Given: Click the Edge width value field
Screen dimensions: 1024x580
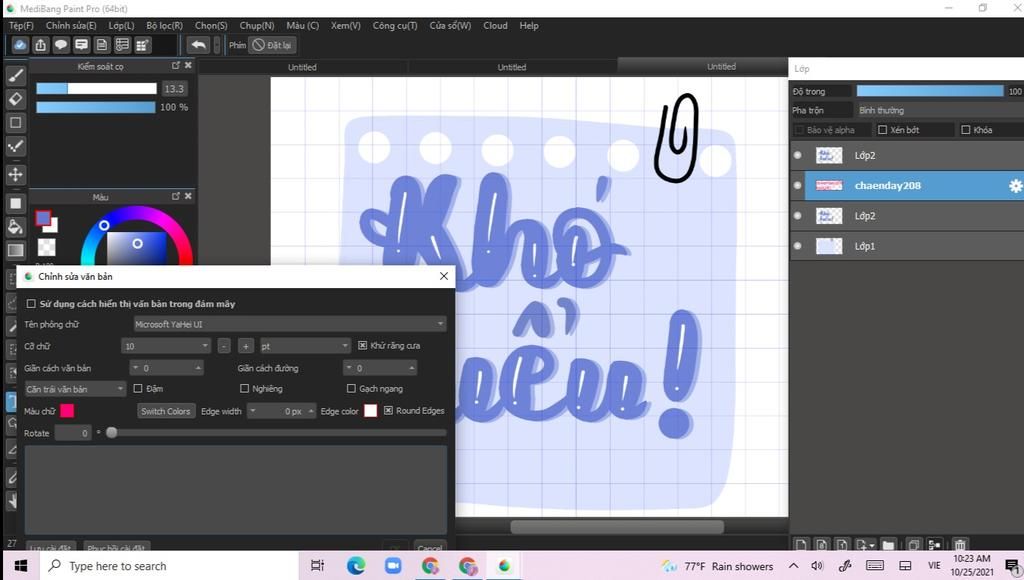Looking at the screenshot, I should click(281, 411).
